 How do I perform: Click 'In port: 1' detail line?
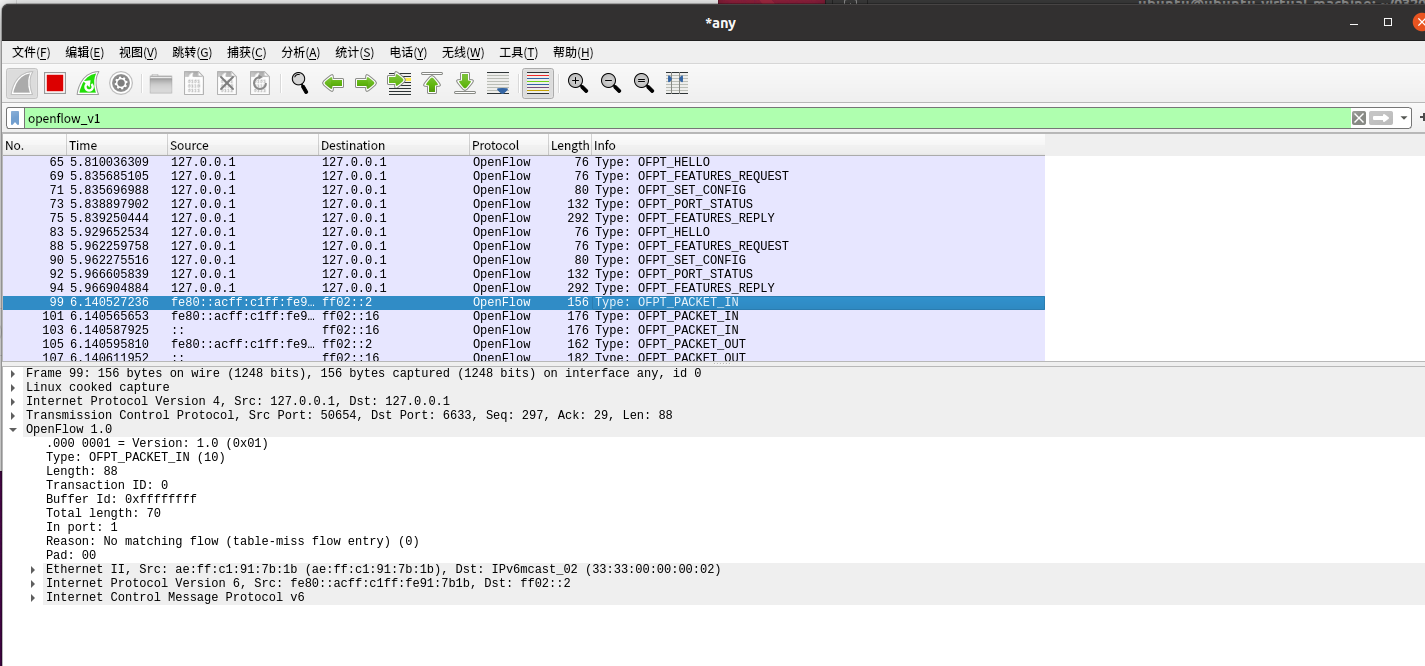pyautogui.click(x=82, y=528)
